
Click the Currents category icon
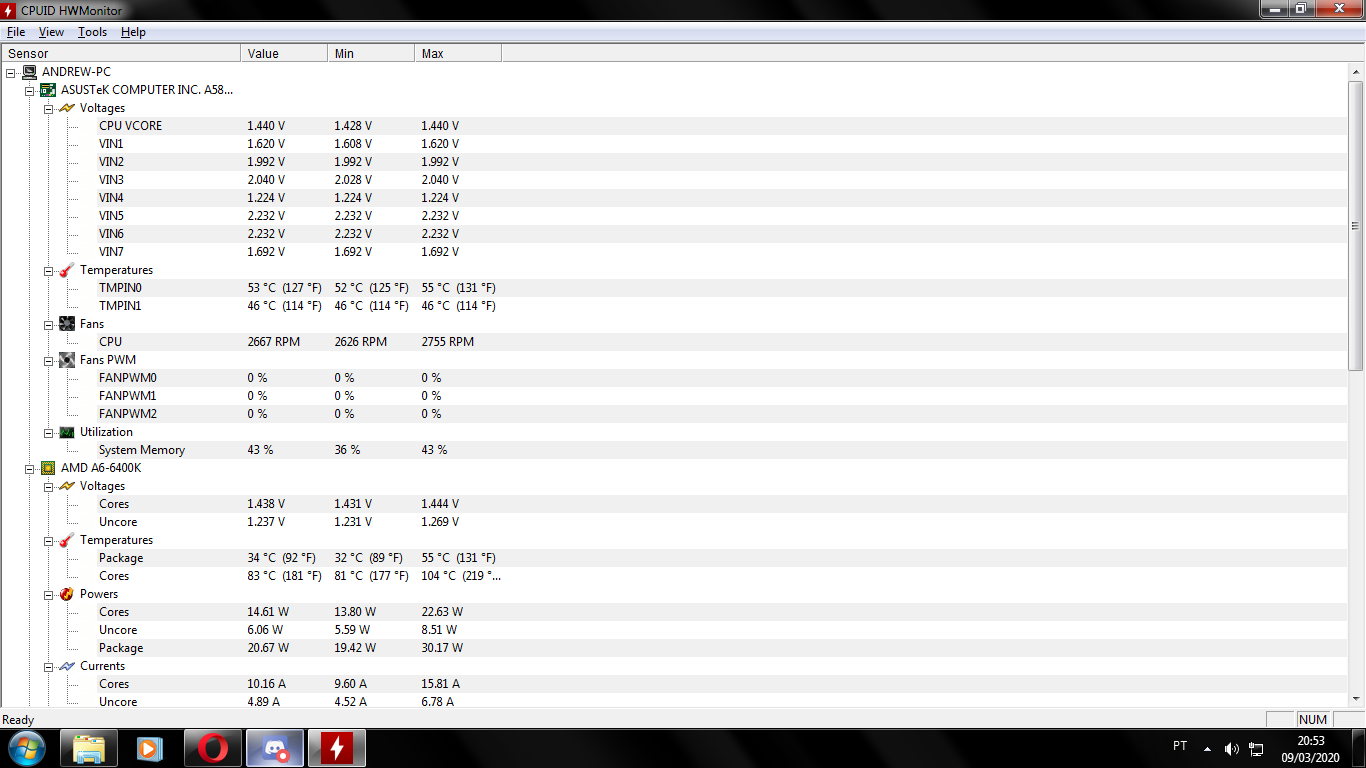pos(67,666)
